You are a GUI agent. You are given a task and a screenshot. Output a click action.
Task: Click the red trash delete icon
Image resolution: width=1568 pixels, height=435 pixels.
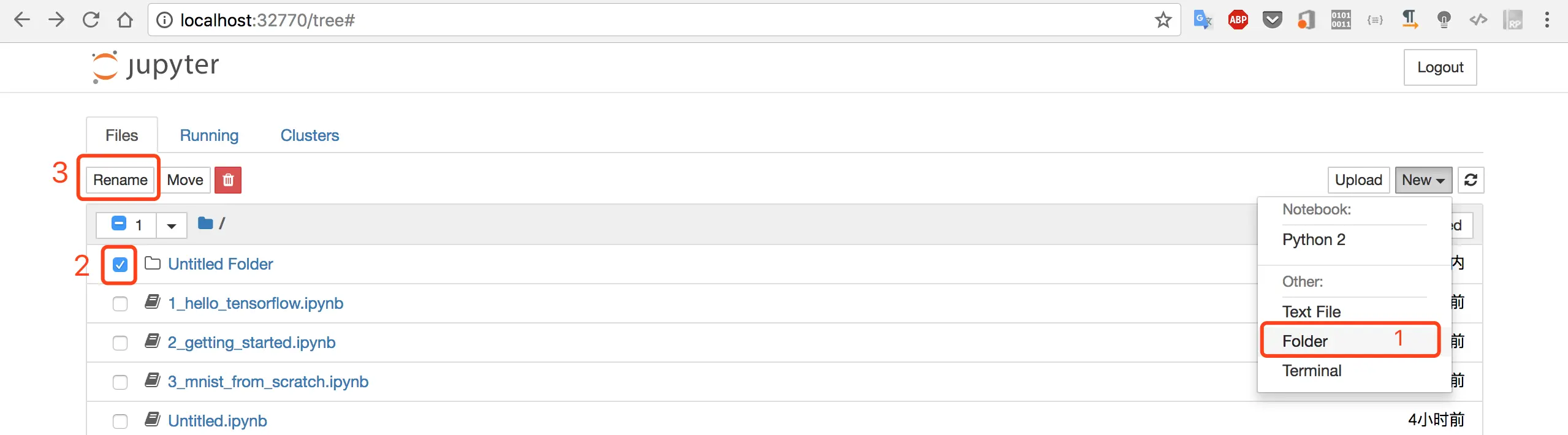[x=227, y=180]
